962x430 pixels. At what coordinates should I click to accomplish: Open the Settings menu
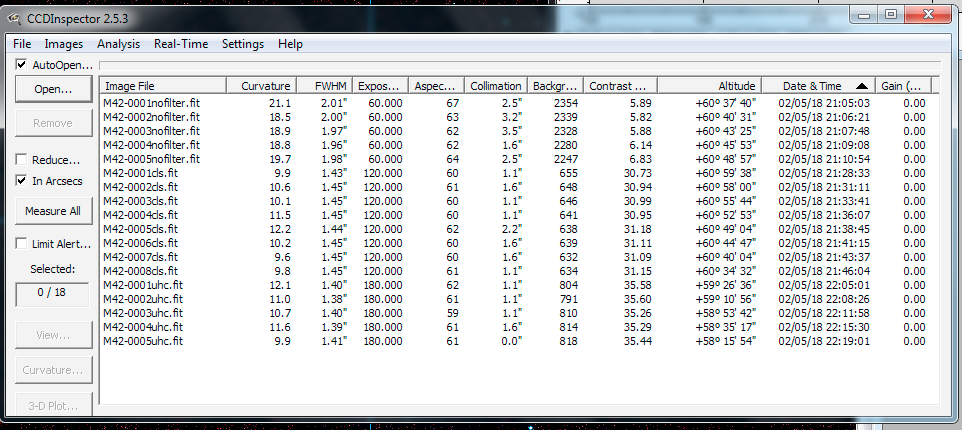(243, 44)
